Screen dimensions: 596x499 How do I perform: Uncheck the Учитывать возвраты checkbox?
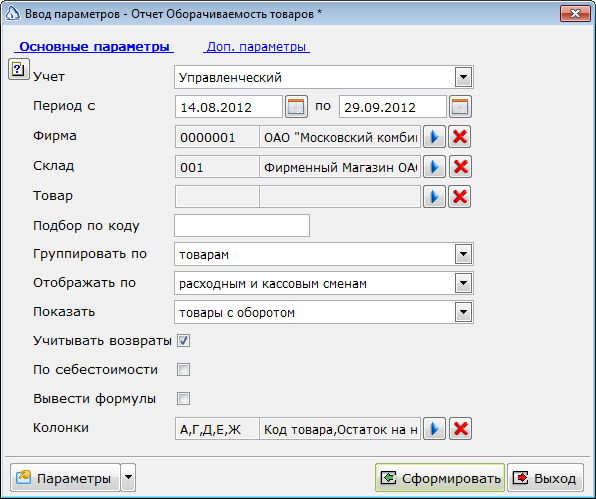(183, 341)
